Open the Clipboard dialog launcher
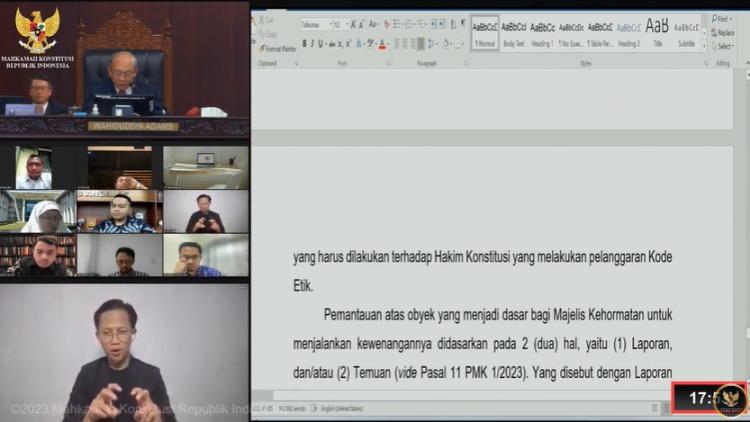This screenshot has height=422, width=750. point(297,63)
